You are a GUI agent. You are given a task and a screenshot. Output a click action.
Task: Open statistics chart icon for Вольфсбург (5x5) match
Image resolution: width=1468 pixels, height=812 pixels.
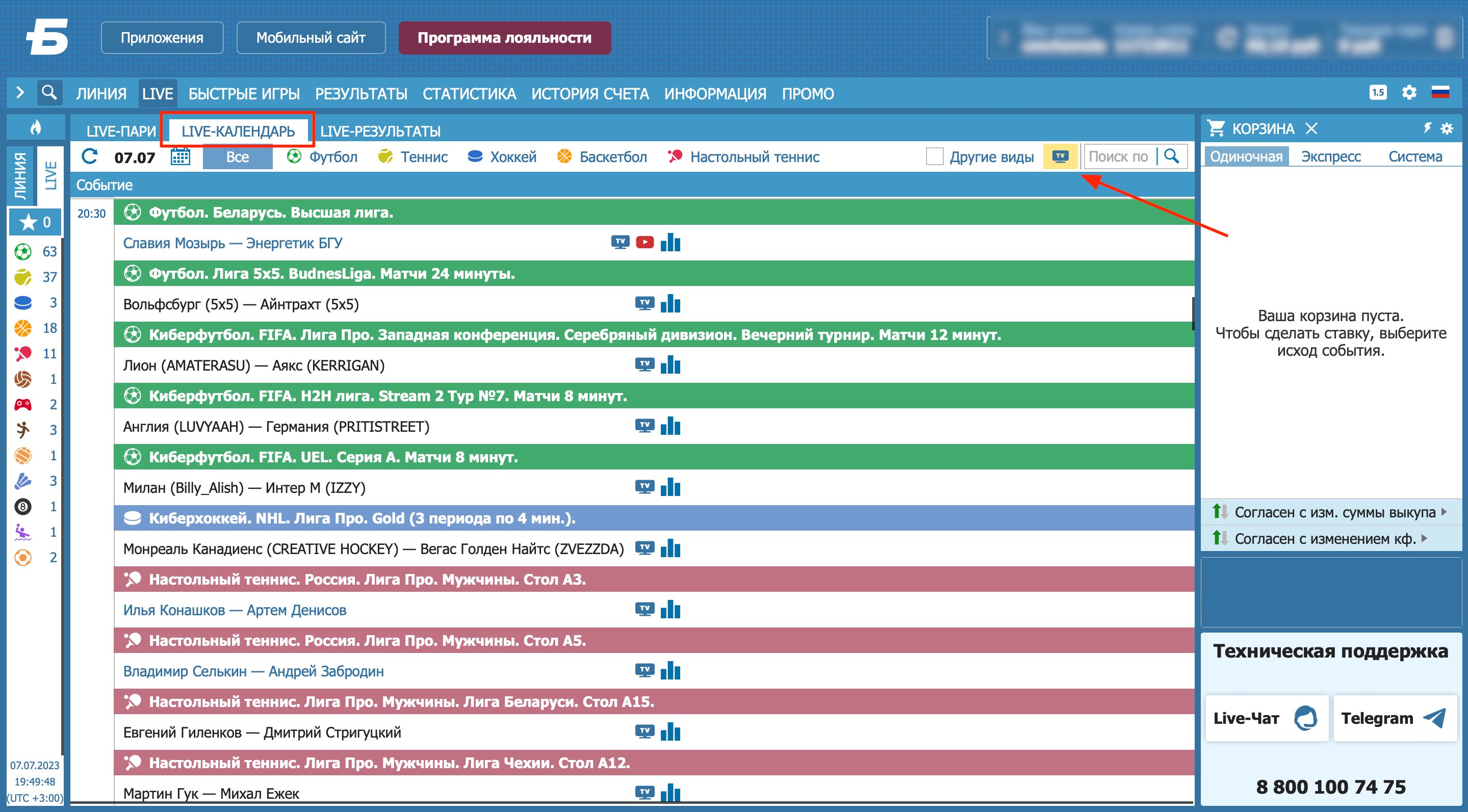point(670,304)
